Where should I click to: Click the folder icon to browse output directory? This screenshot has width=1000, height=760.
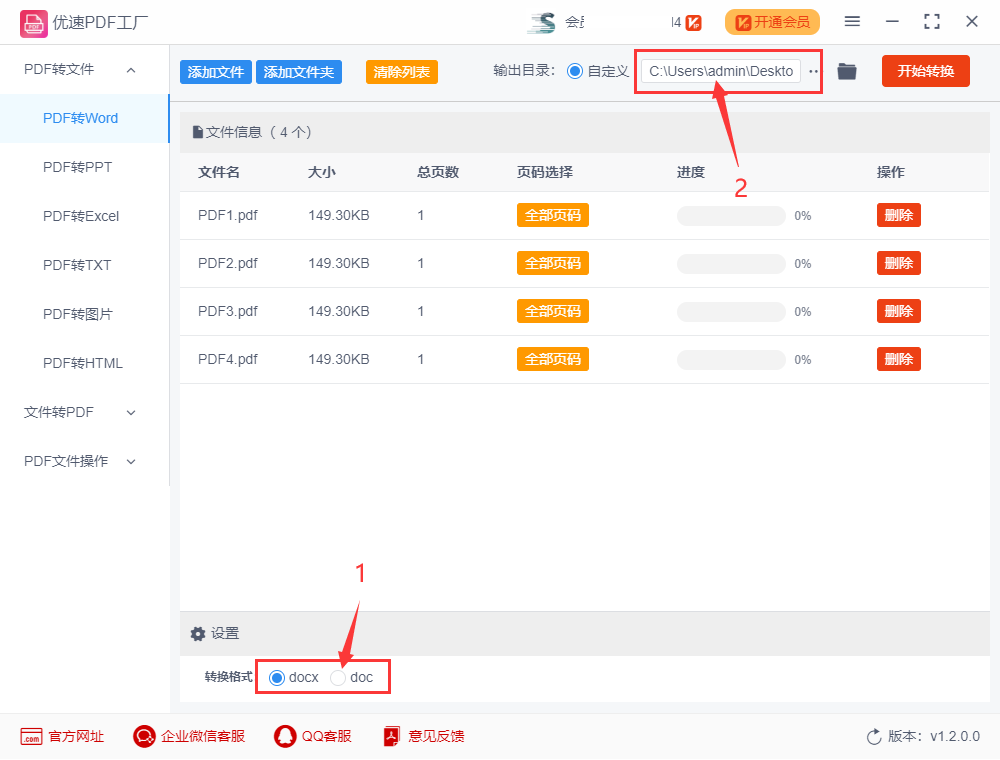pyautogui.click(x=847, y=71)
